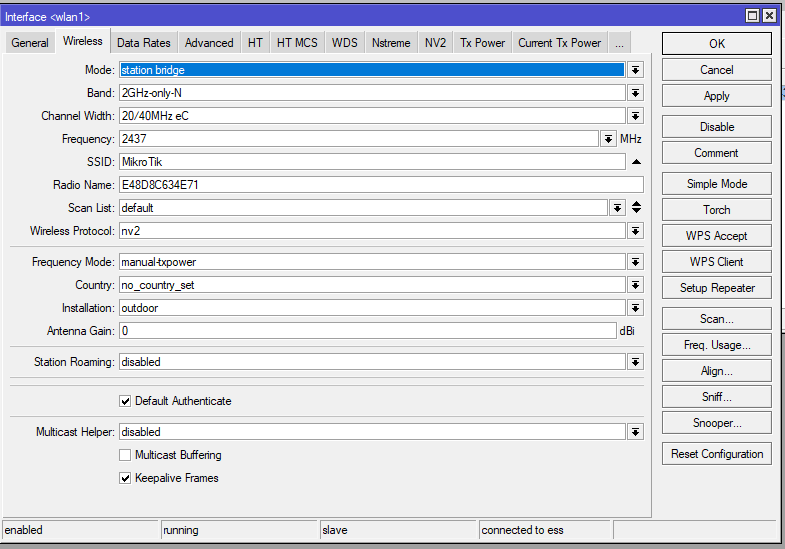The width and height of the screenshot is (785, 549).
Task: Expand the Wireless Protocol dropdown
Action: point(635,231)
